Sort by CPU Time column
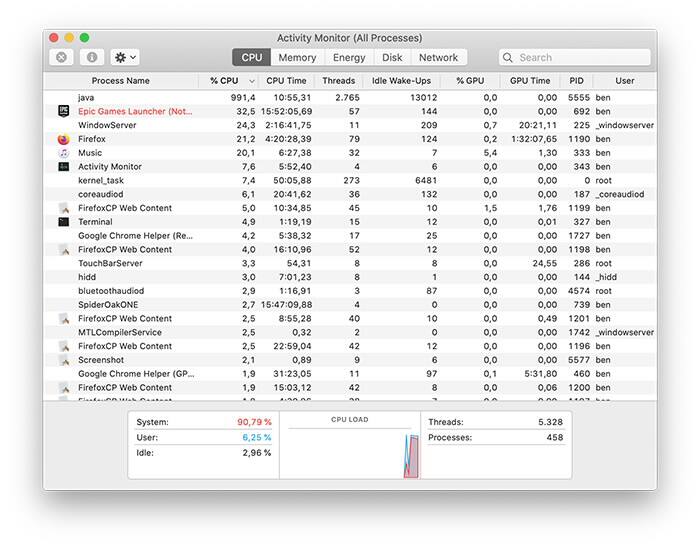The width and height of the screenshot is (700, 547). coord(286,81)
